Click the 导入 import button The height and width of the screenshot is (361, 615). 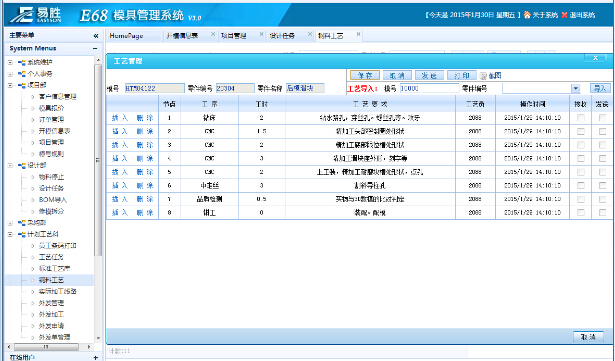tap(600, 88)
